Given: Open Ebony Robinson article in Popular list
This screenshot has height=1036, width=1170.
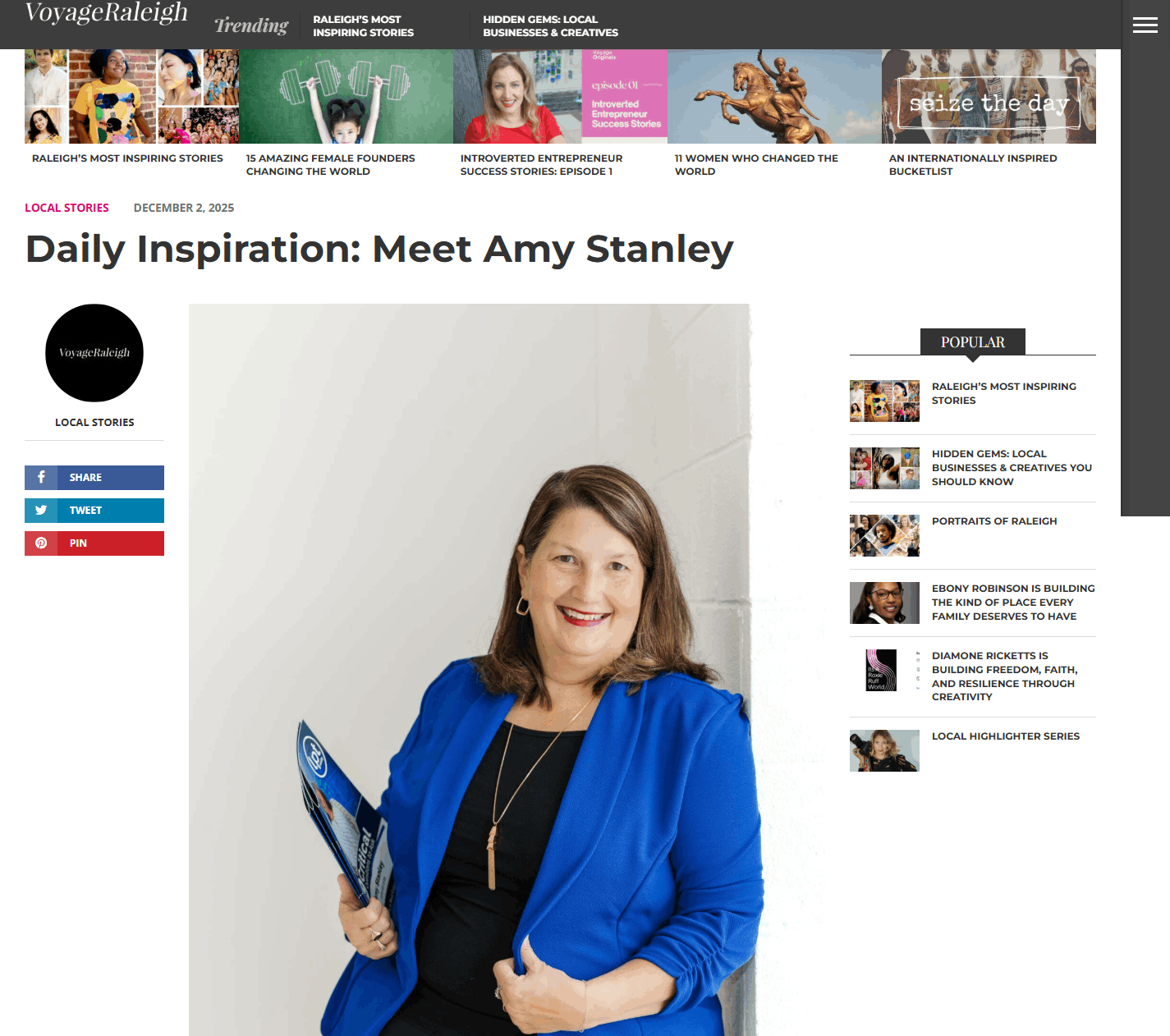Looking at the screenshot, I should [x=1013, y=603].
